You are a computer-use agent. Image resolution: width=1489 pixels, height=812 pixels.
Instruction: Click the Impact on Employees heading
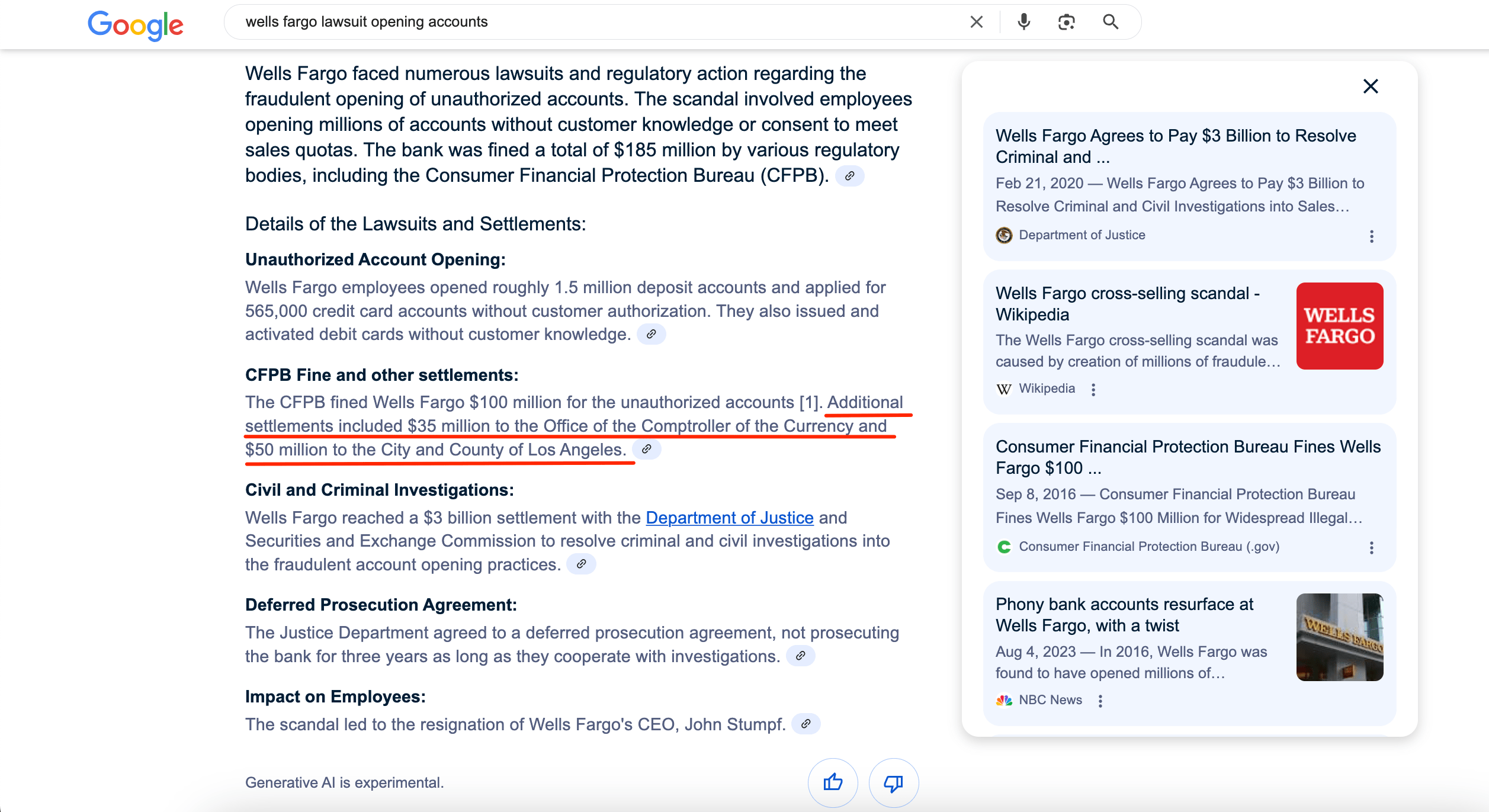[335, 697]
